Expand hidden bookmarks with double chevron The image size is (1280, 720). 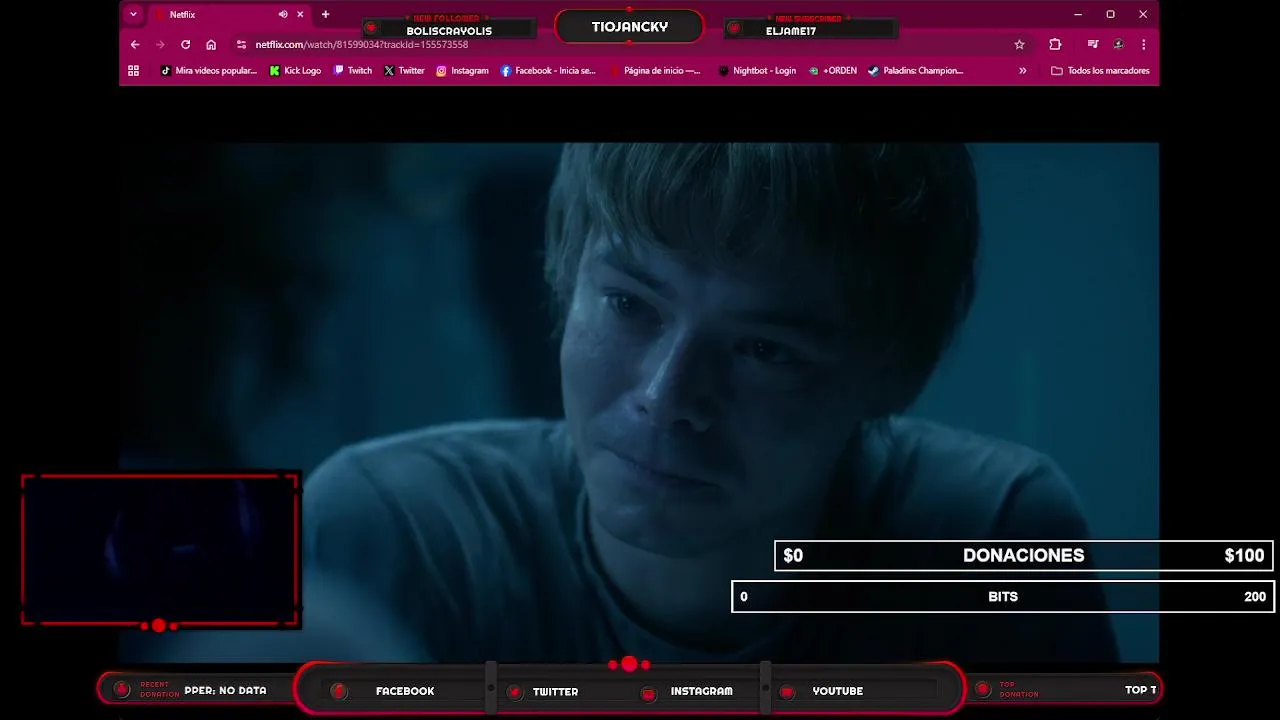(x=1022, y=70)
